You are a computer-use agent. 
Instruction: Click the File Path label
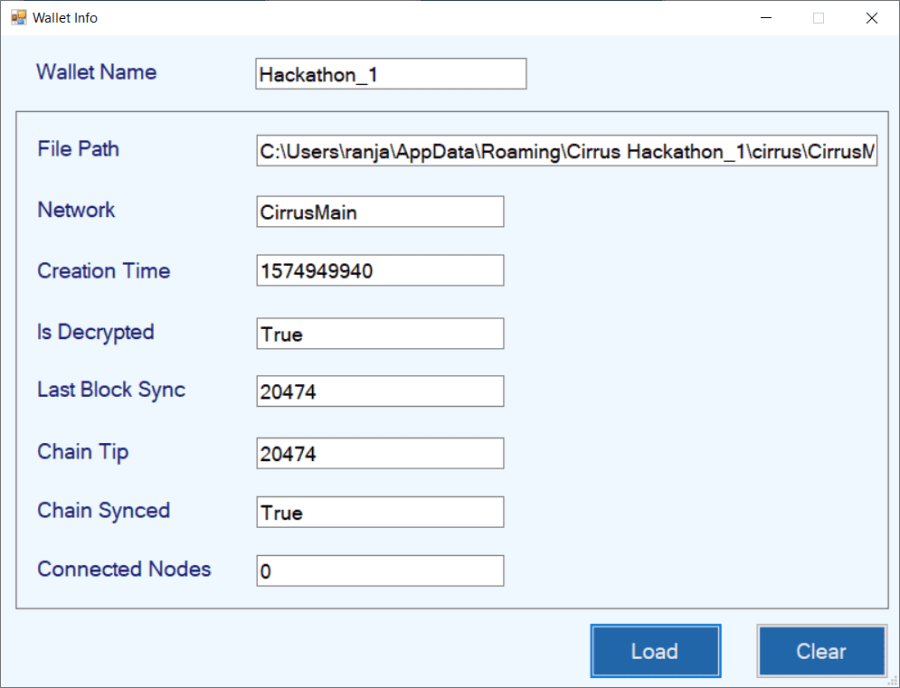[78, 149]
